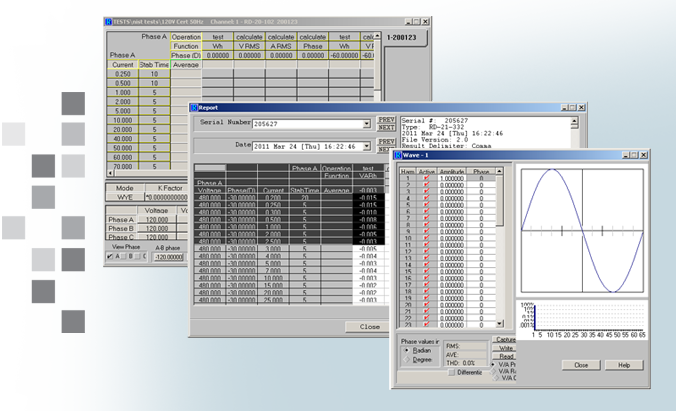Click the sine waveform plot in Wave window
The width and height of the screenshot is (676, 411).
click(582, 231)
